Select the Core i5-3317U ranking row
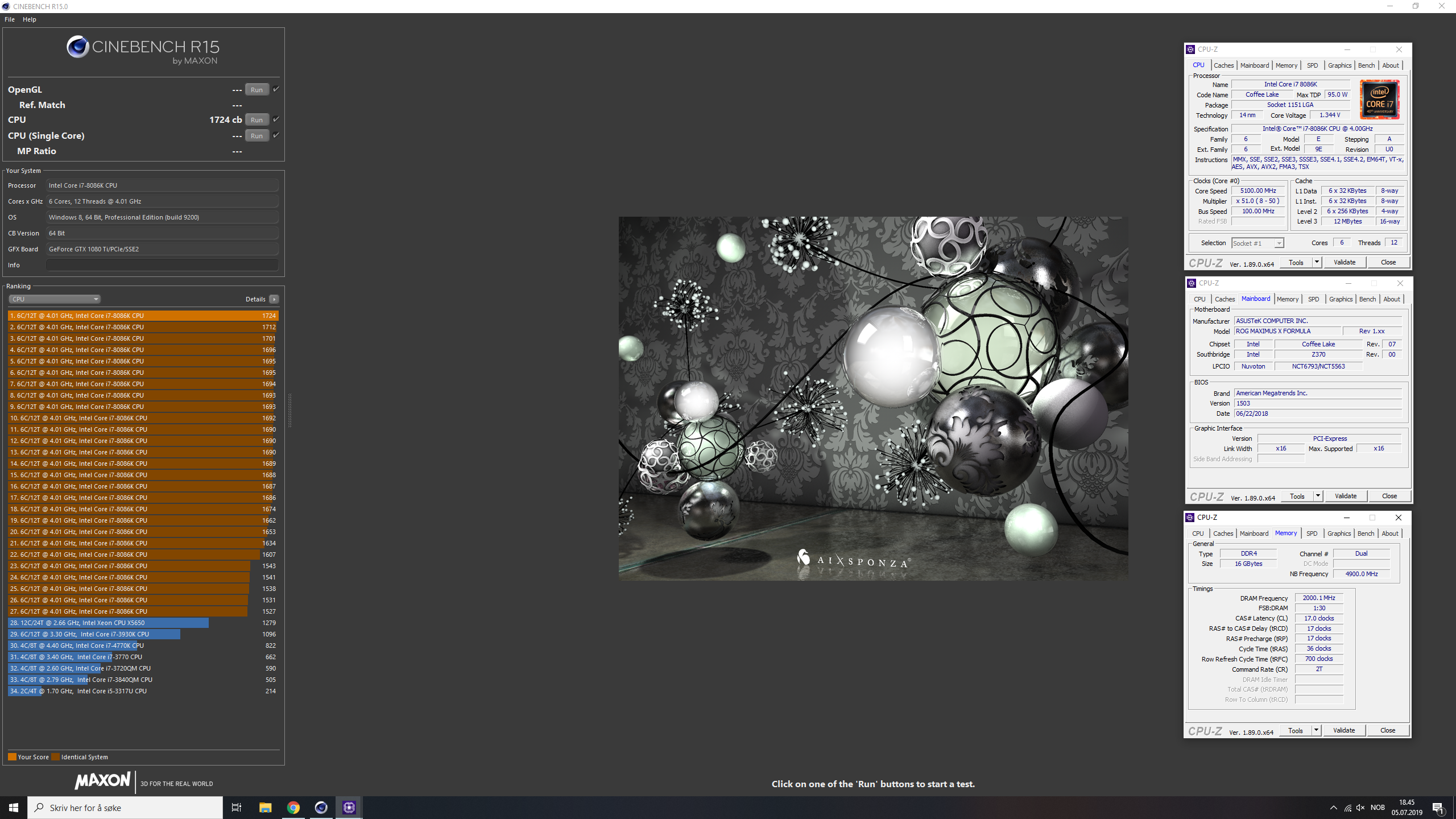The height and width of the screenshot is (819, 1456). pos(143,691)
